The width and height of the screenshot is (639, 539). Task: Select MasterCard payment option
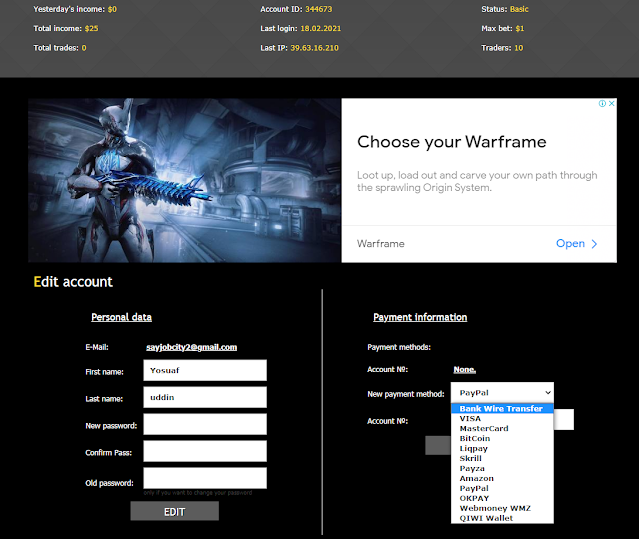pos(502,429)
